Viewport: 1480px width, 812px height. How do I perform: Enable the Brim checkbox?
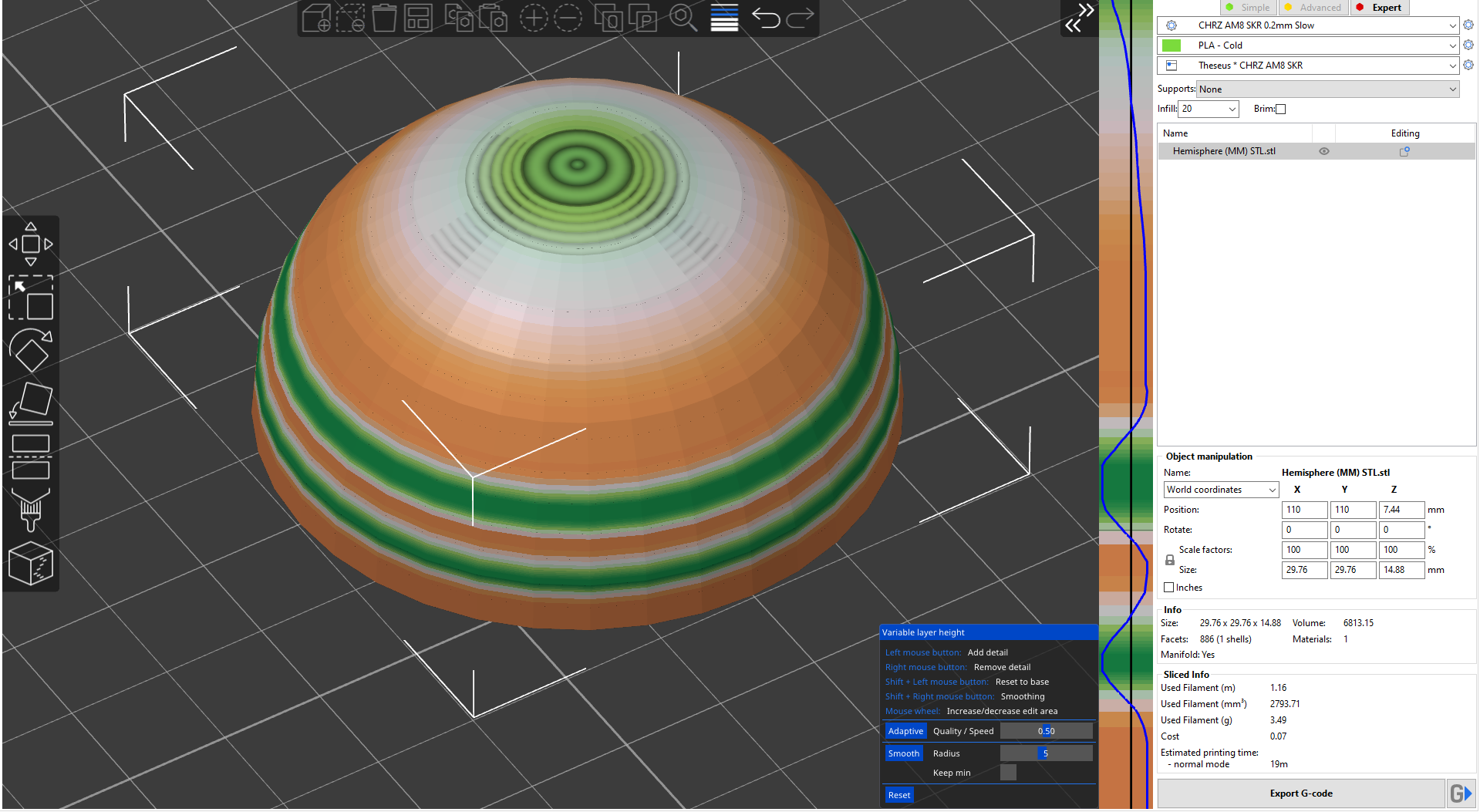tap(1281, 109)
